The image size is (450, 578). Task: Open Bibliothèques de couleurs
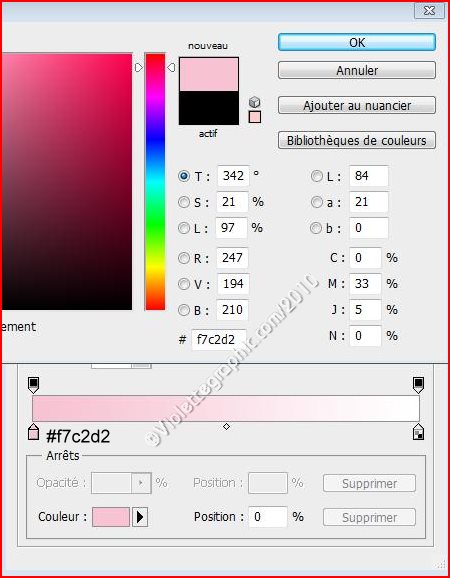(357, 140)
